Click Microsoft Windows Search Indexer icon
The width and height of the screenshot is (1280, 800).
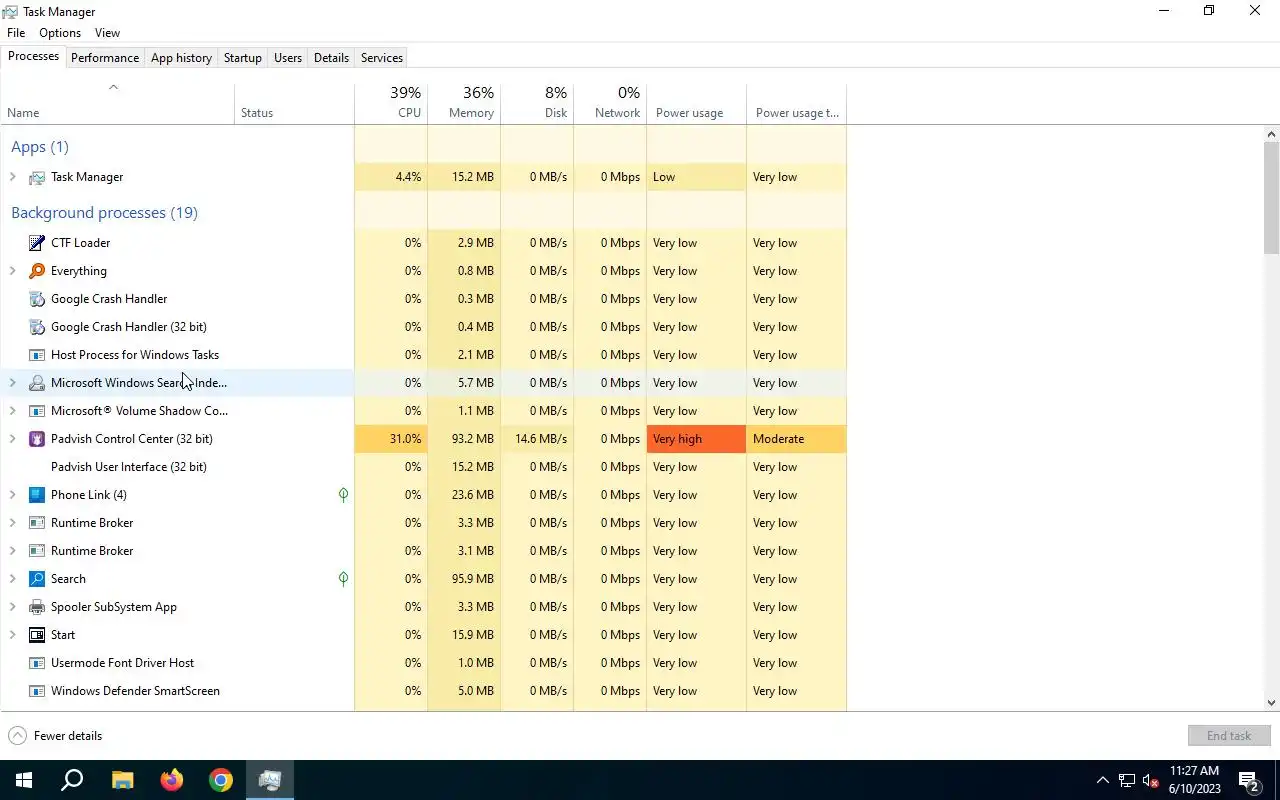coord(37,383)
